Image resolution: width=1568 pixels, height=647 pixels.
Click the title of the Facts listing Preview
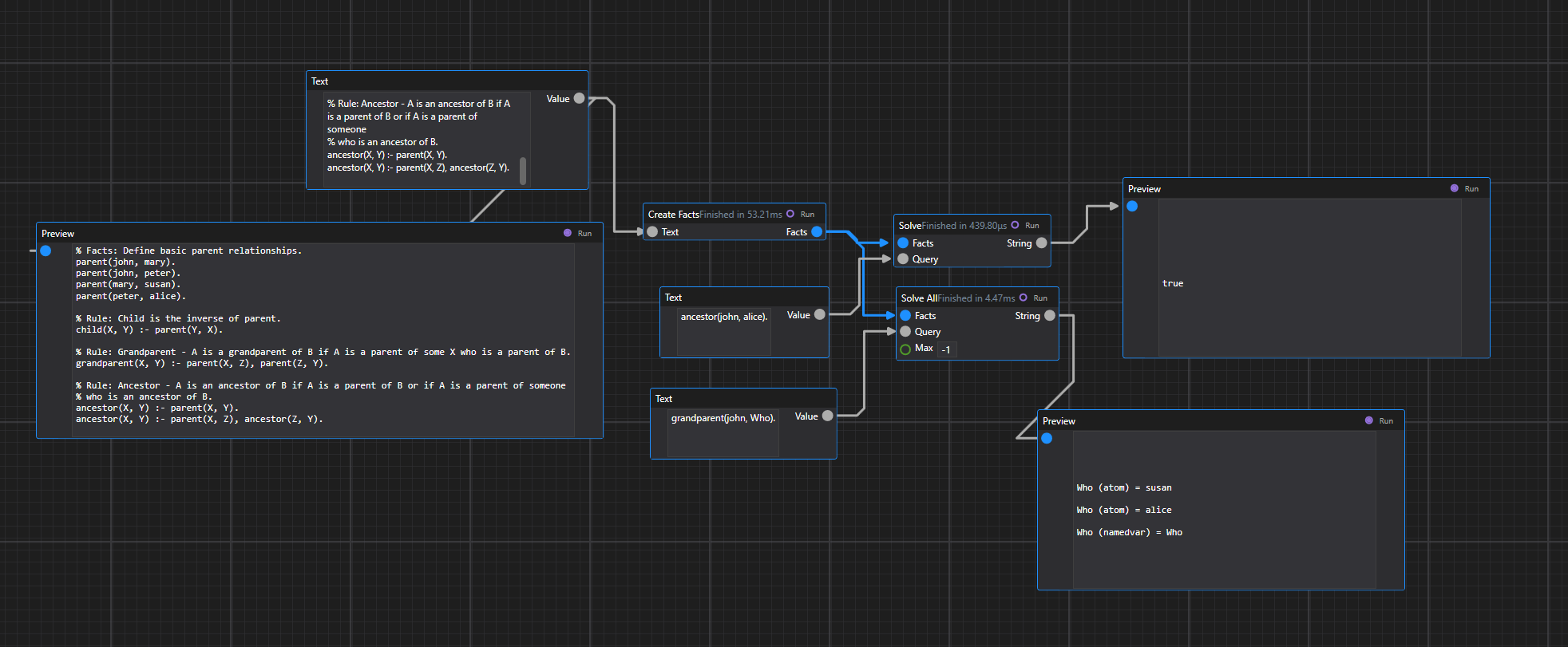[57, 234]
